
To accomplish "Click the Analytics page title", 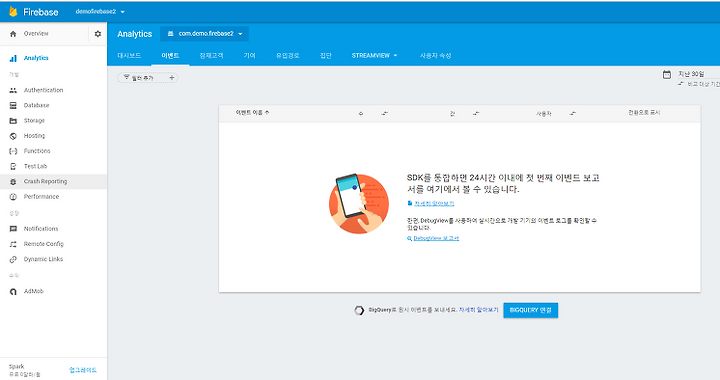I will pos(135,34).
